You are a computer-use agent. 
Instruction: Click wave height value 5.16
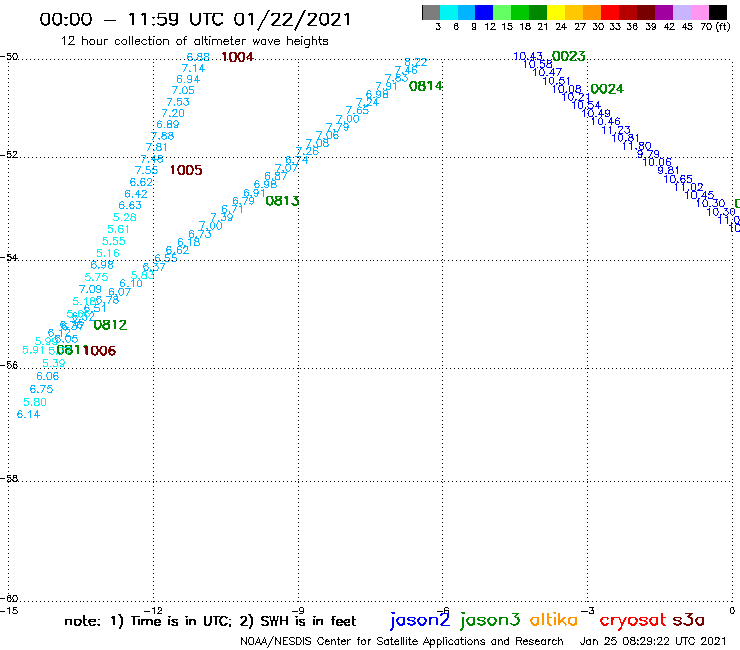coord(108,253)
